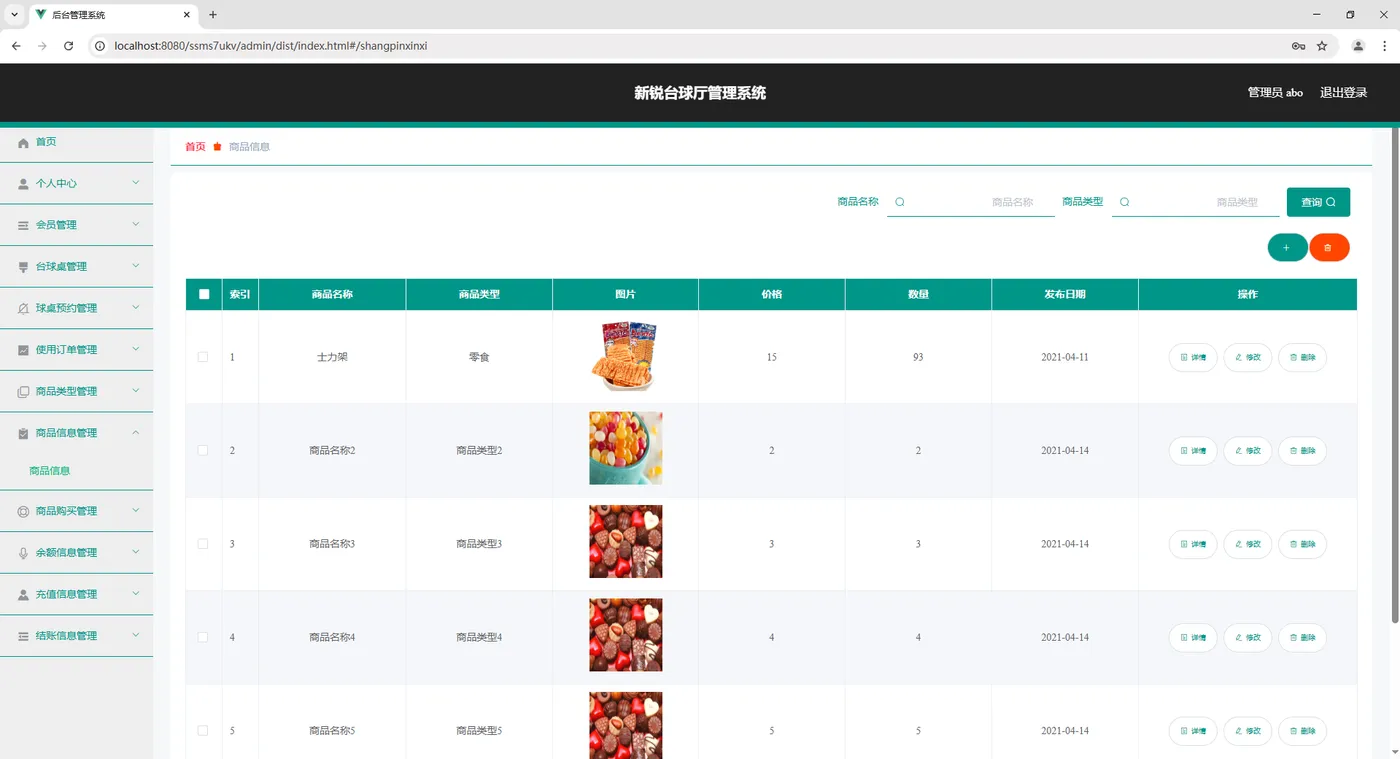The width and height of the screenshot is (1400, 759).
Task: Check the box for 商品名称2 row
Action: (203, 451)
